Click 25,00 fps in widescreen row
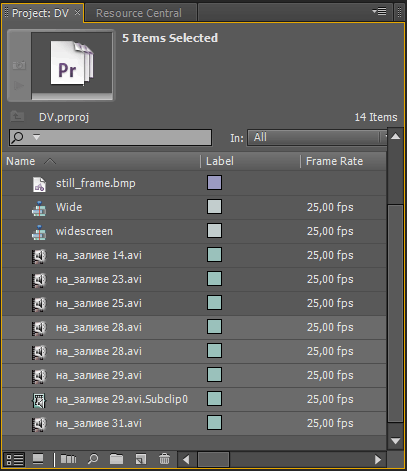This screenshot has width=407, height=471. 330,231
